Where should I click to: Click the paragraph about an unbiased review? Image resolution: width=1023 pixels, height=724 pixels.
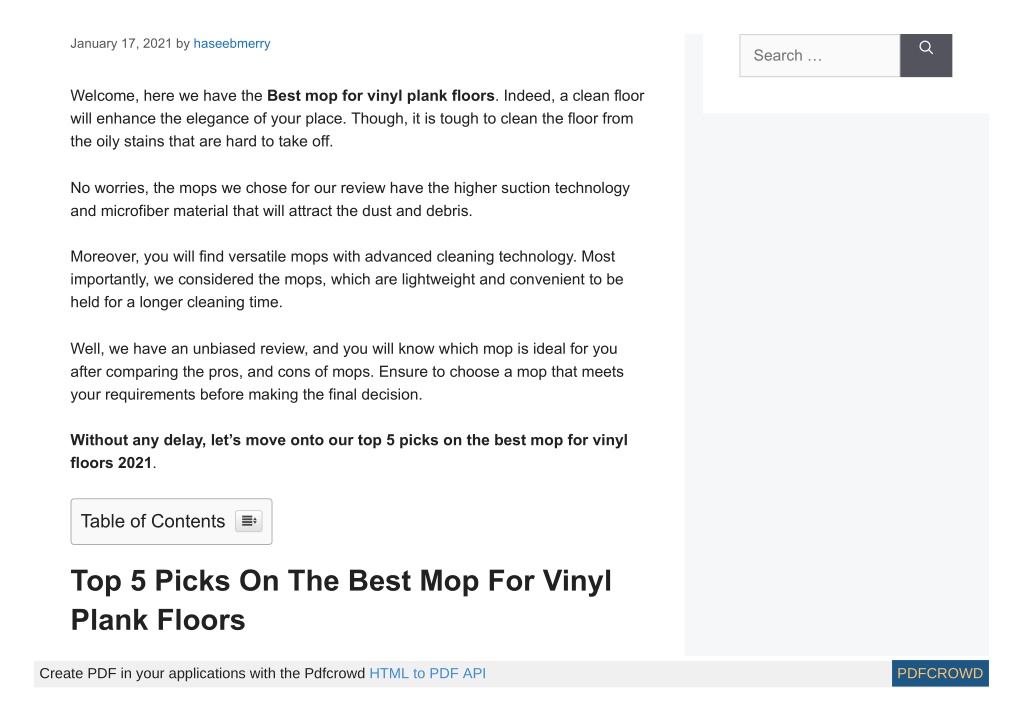tap(346, 371)
